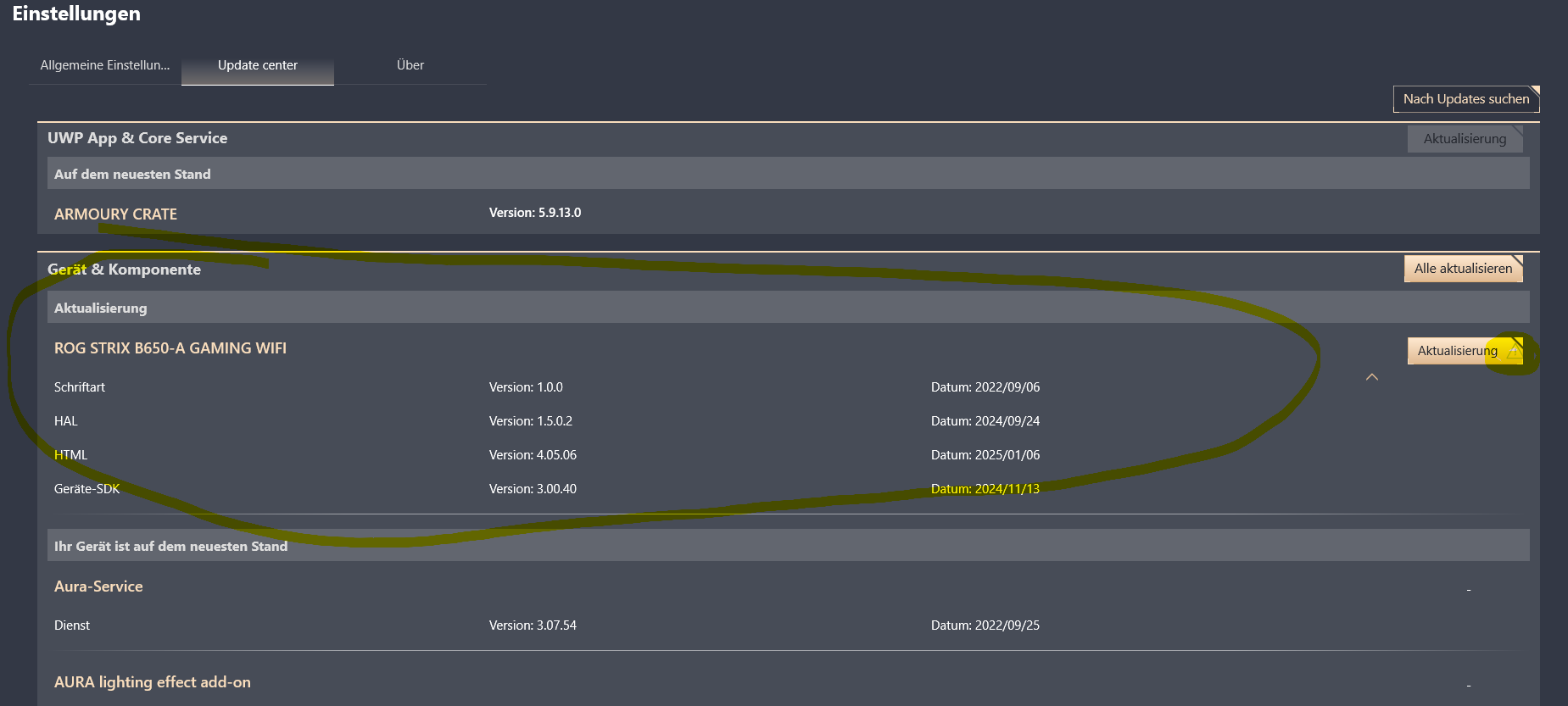Image resolution: width=1568 pixels, height=706 pixels.
Task: Click Datum: 2024/11/13 value
Action: [985, 489]
